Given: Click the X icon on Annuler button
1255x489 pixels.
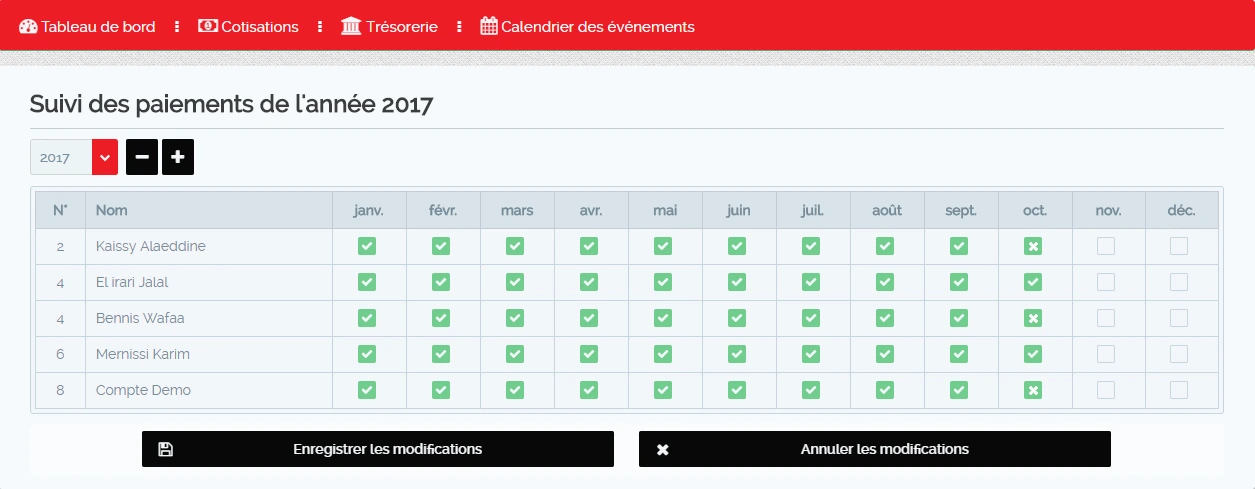Looking at the screenshot, I should pos(662,450).
